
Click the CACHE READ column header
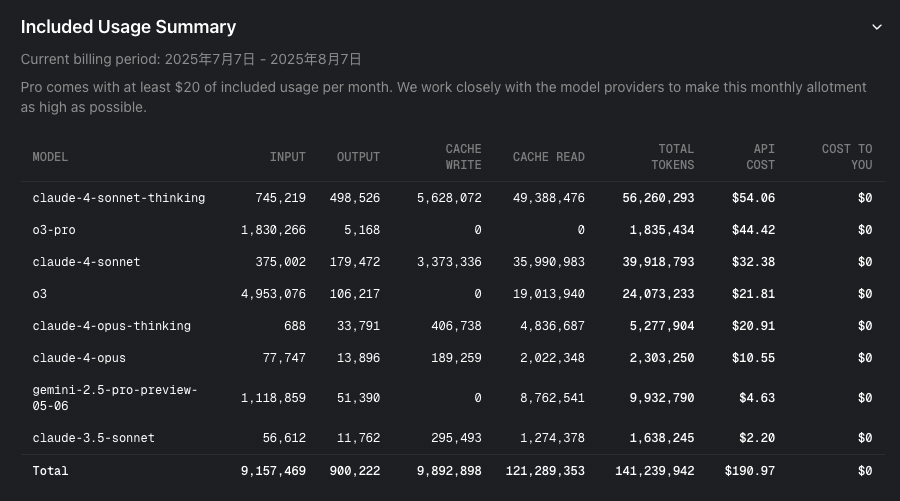tap(549, 157)
